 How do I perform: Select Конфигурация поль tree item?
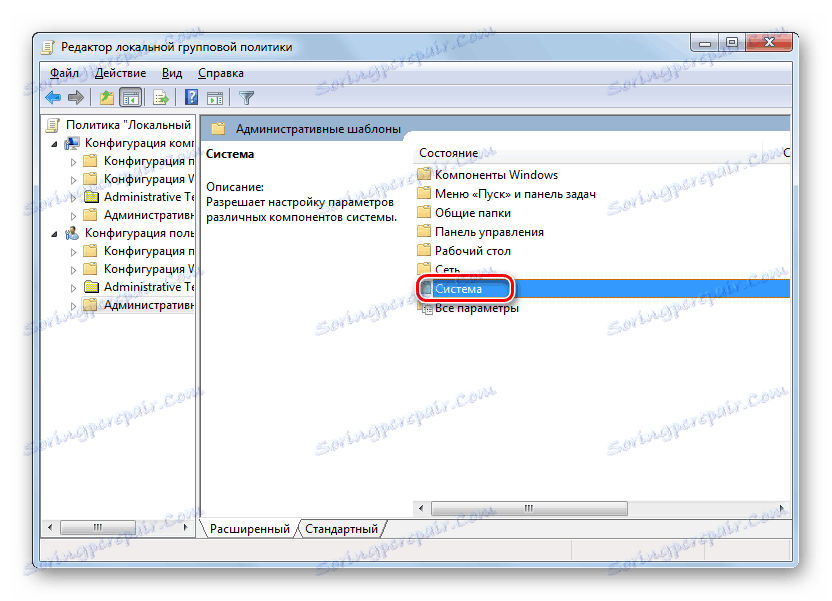coord(139,233)
